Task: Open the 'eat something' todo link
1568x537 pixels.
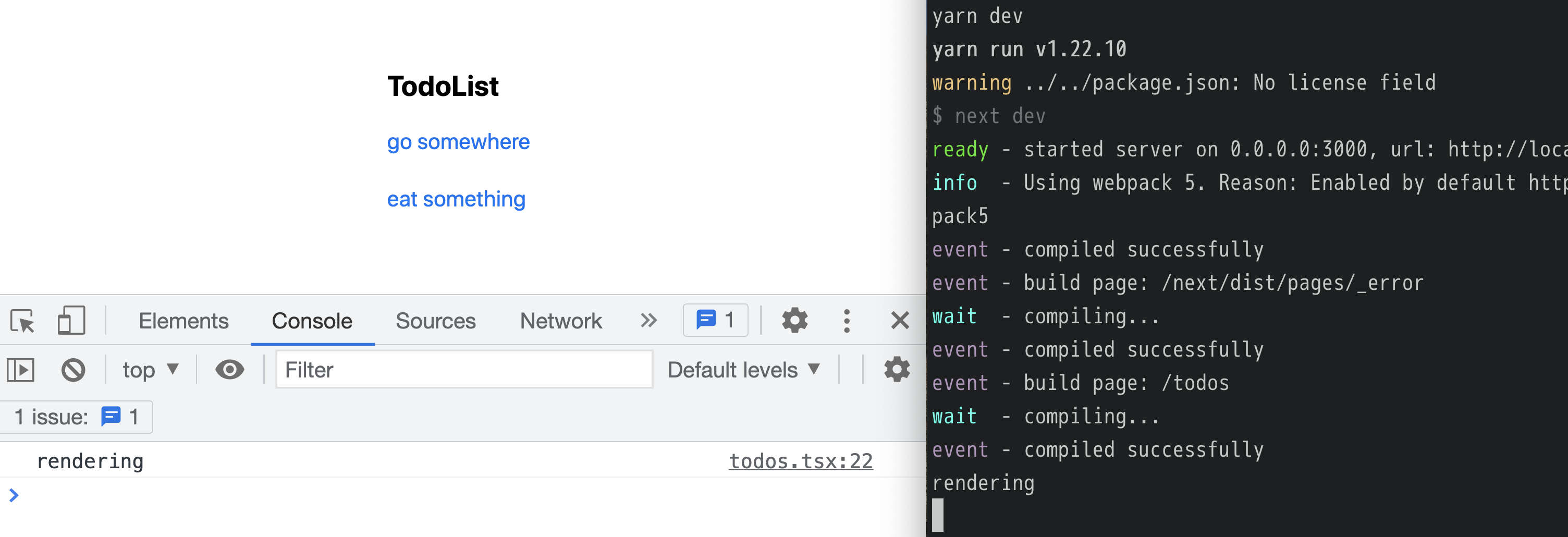Action: click(x=456, y=199)
